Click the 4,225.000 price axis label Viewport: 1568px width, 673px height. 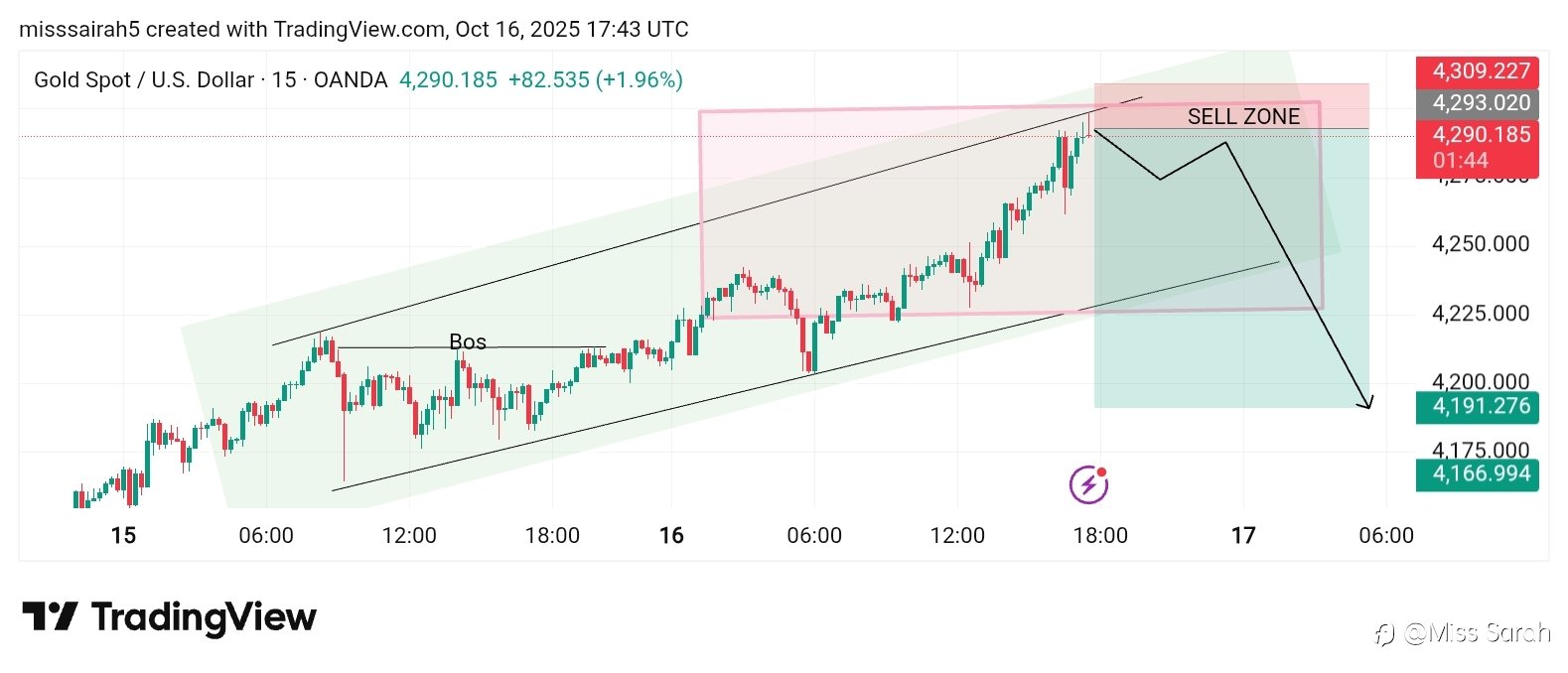[x=1480, y=314]
